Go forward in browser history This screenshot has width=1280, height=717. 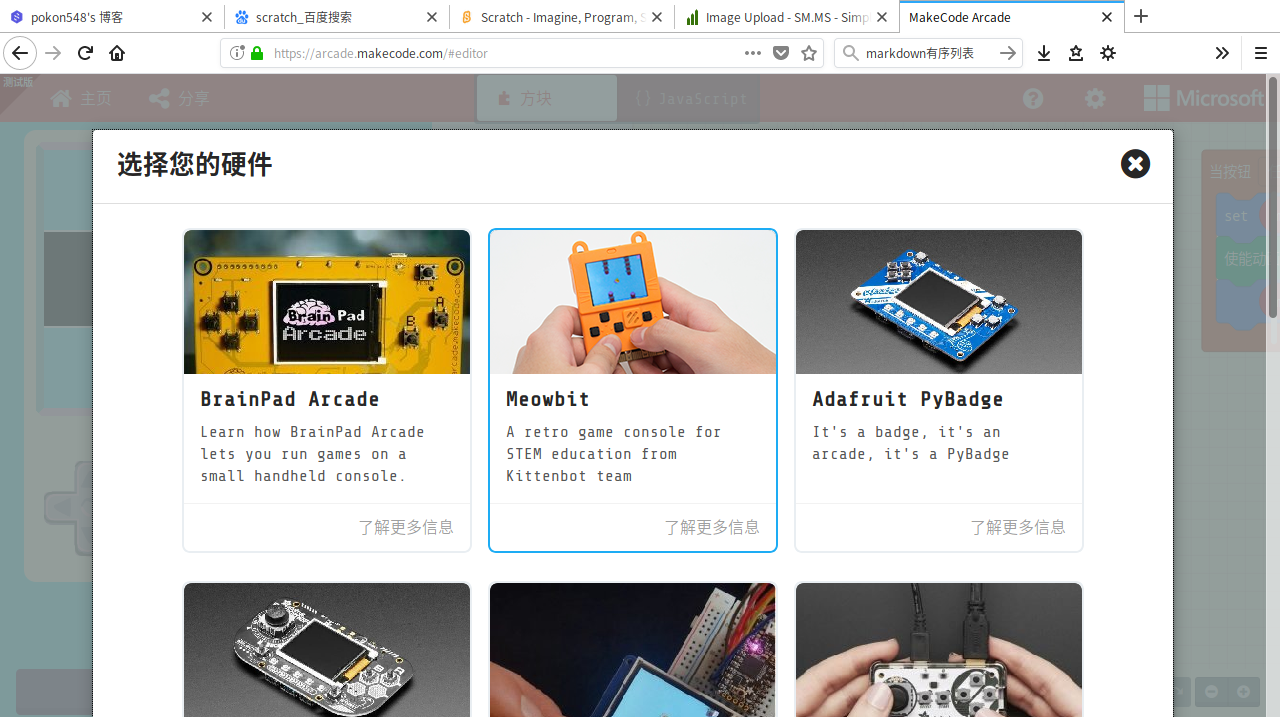click(54, 53)
